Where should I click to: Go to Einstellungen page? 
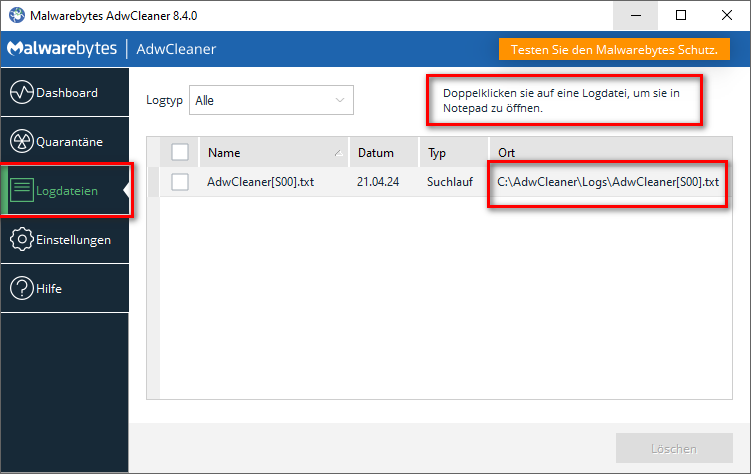tap(65, 239)
